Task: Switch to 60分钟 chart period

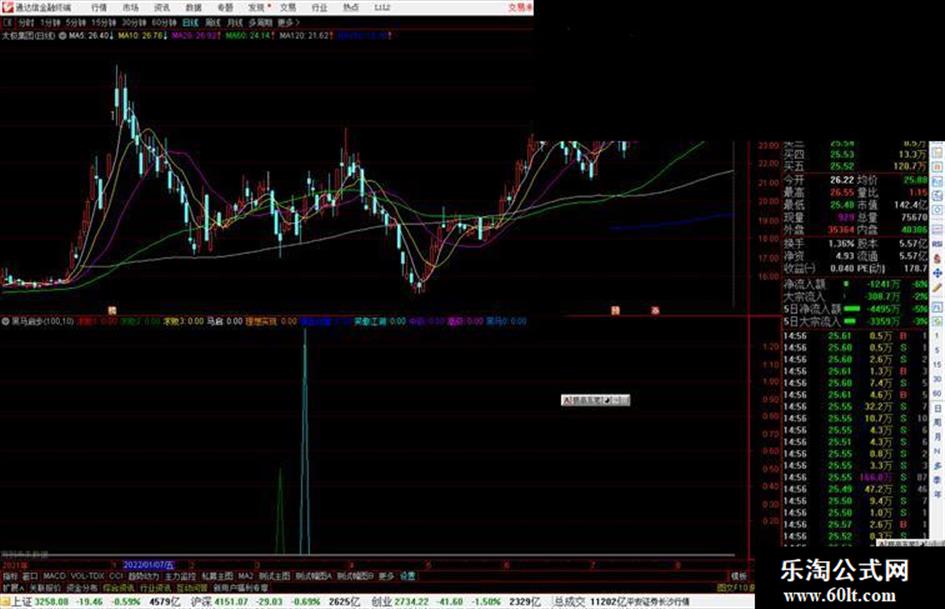Action: 164,22
